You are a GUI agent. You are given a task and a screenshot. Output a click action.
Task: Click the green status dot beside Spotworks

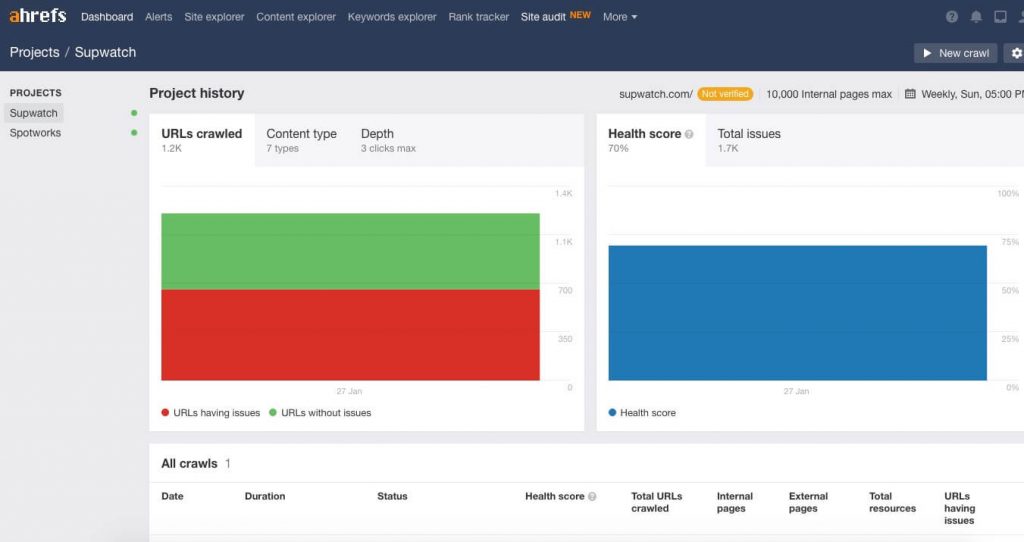[134, 133]
